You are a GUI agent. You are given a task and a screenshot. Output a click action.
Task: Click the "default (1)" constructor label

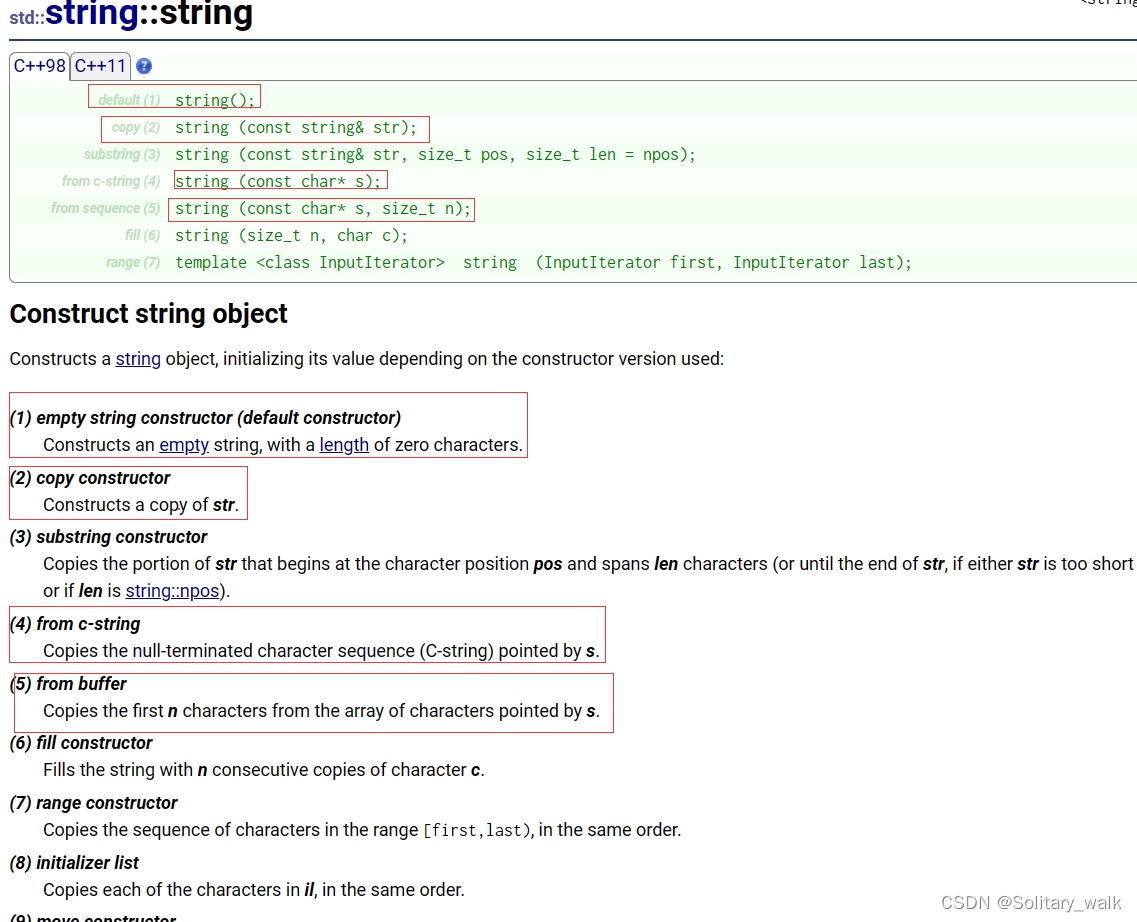(x=129, y=100)
